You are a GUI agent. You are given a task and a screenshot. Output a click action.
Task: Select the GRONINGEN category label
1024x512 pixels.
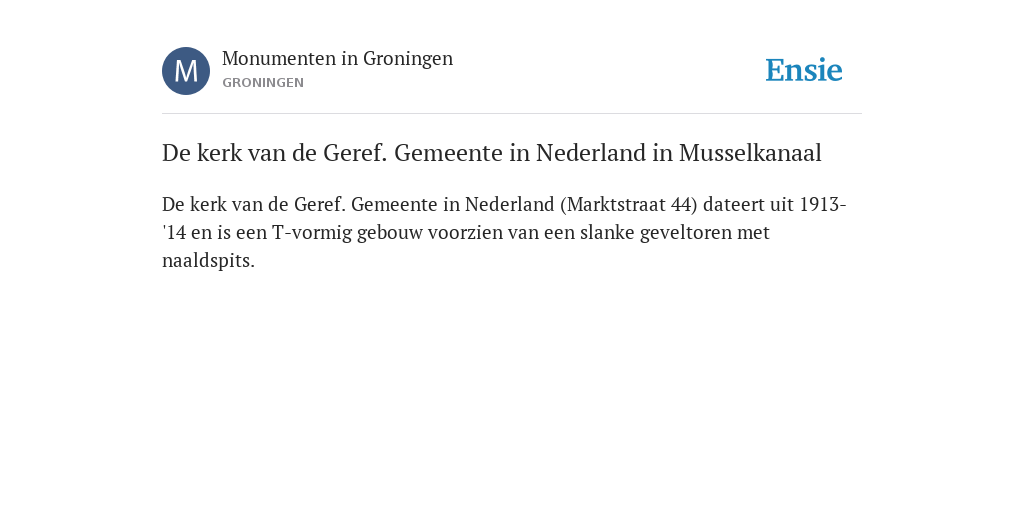coord(263,83)
